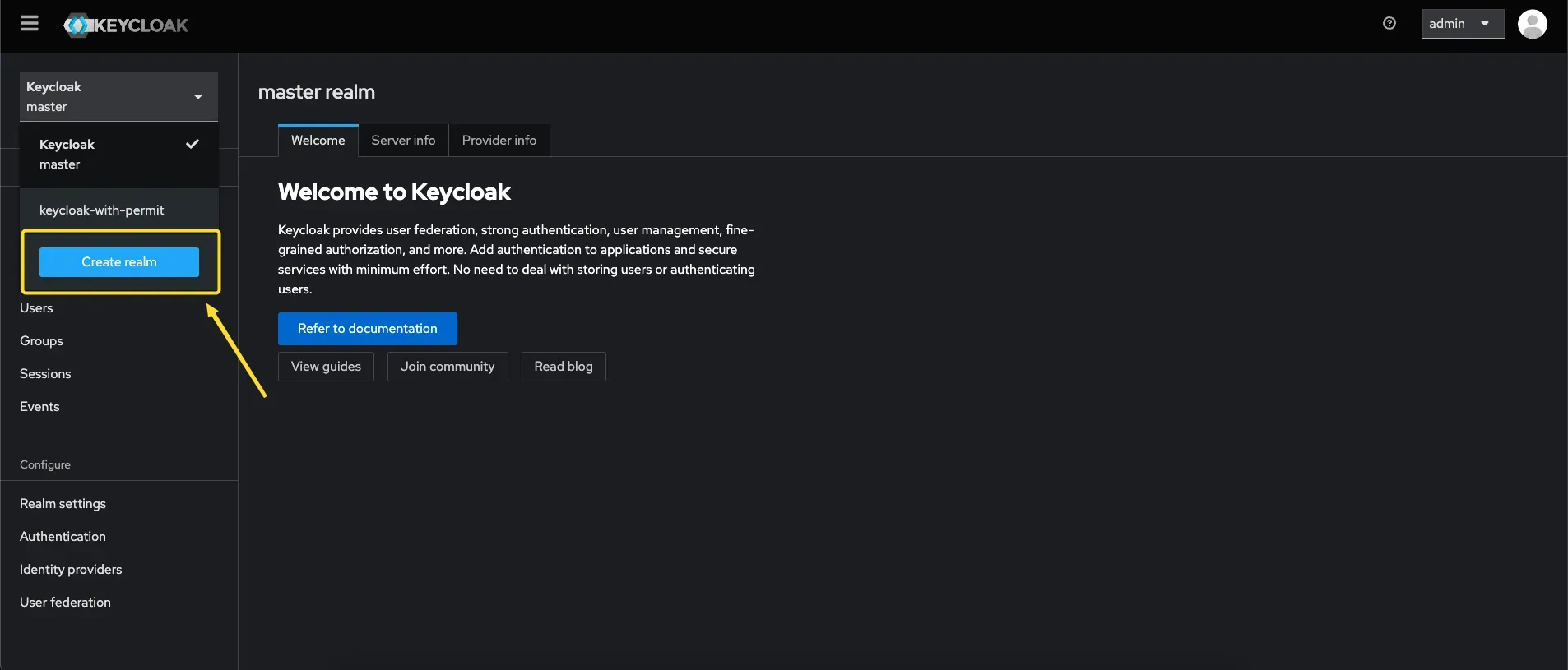The image size is (1568, 670).
Task: Click the Create realm button
Action: [x=119, y=262]
